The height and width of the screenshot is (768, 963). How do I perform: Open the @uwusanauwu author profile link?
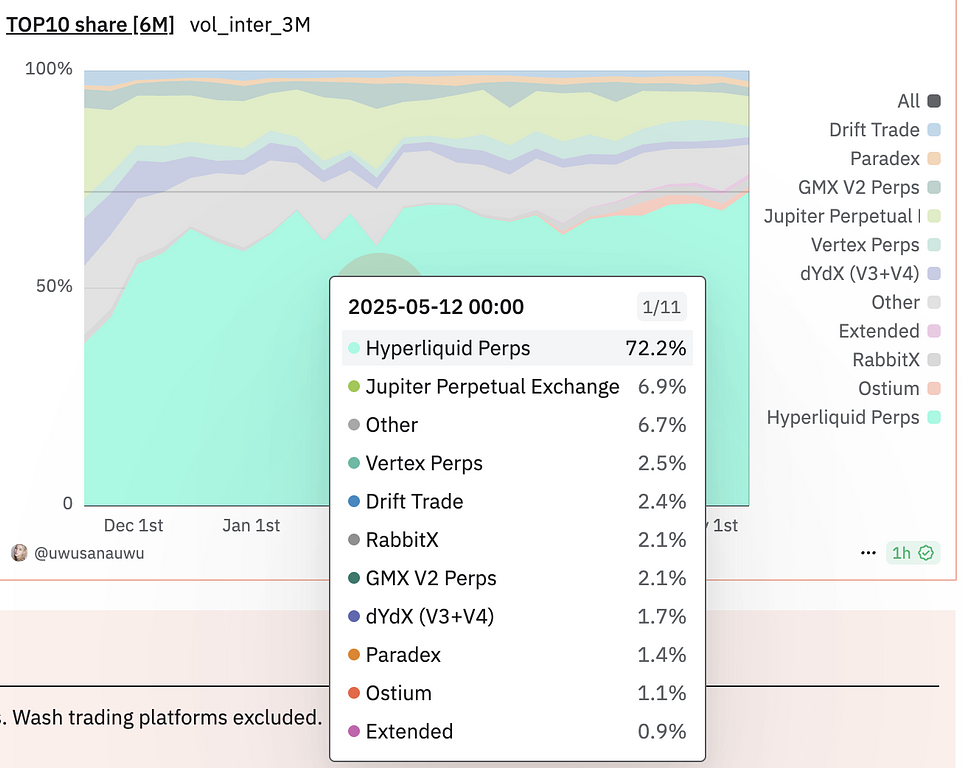point(89,553)
